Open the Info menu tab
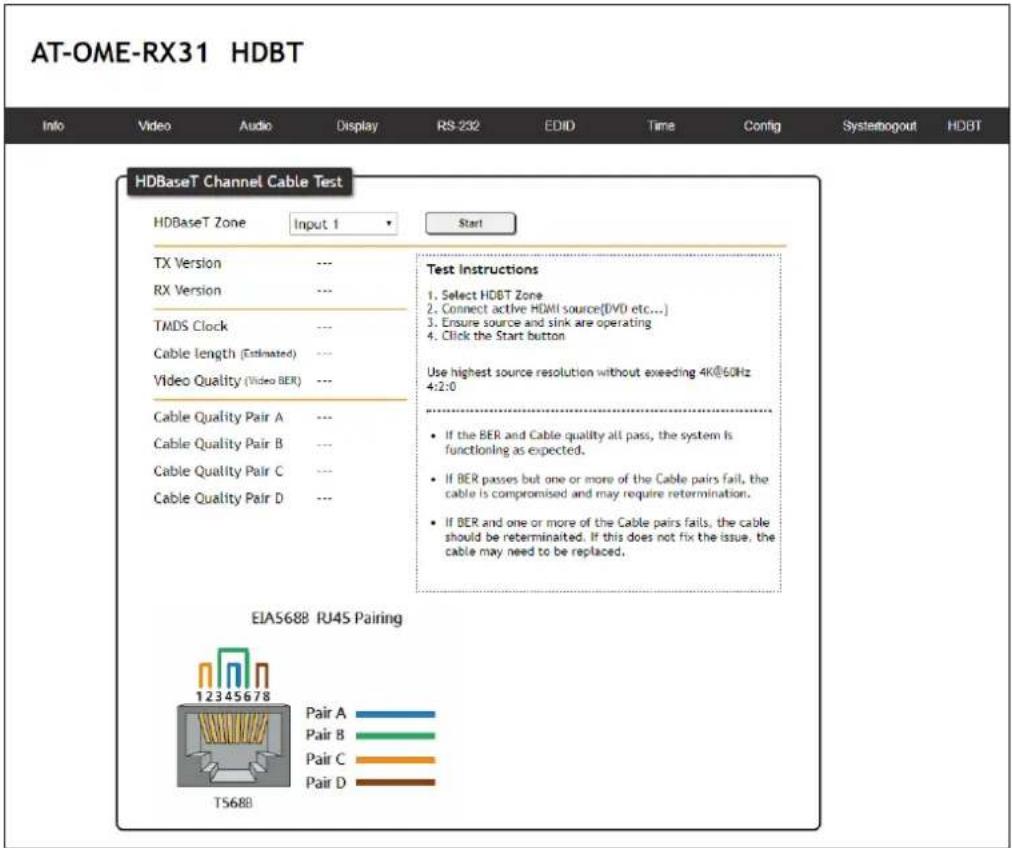Viewport: 1012px width, 848px height. pyautogui.click(x=53, y=126)
